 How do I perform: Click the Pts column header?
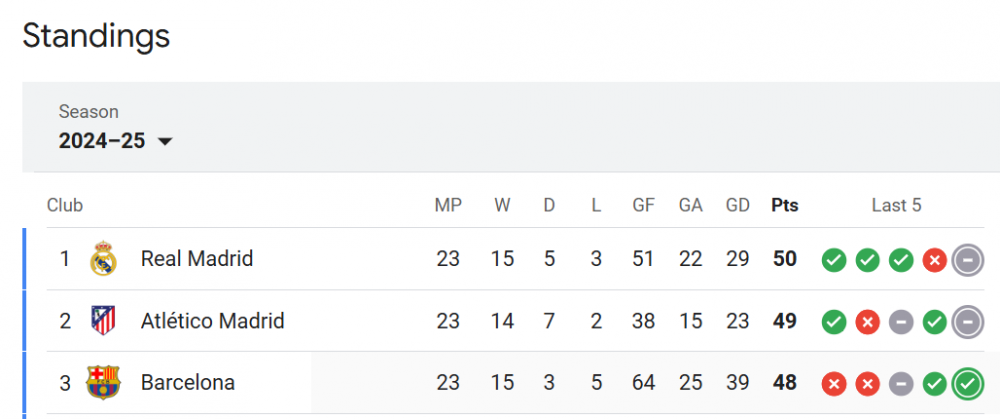785,206
